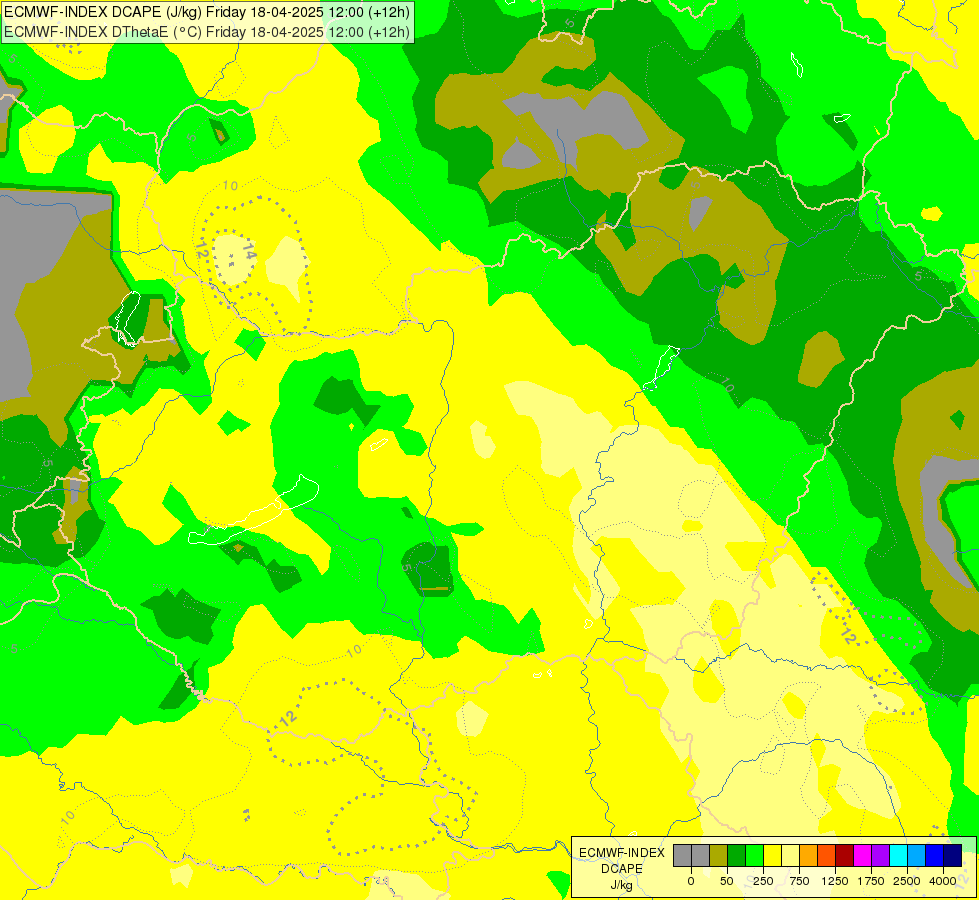This screenshot has width=979, height=900.
Task: Select the cyan legend swatch
Action: point(898,855)
